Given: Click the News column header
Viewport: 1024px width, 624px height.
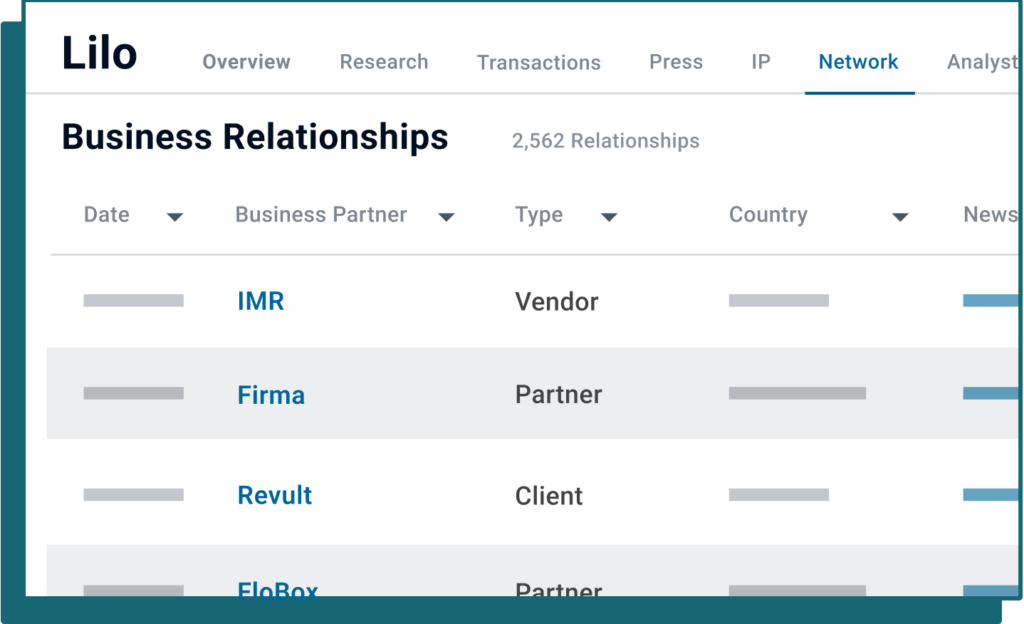Looking at the screenshot, I should pos(989,215).
